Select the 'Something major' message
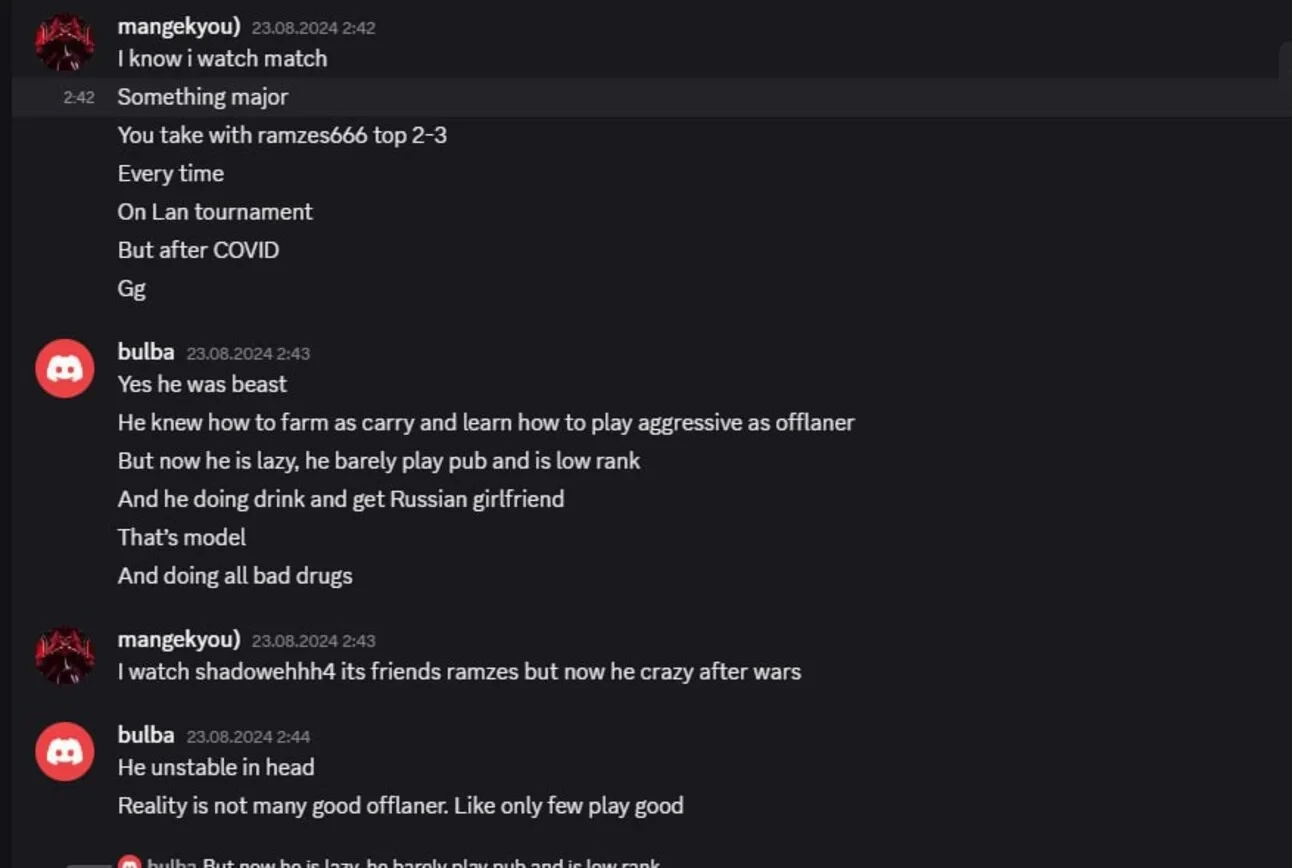Viewport: 1292px width, 868px height. pos(203,97)
